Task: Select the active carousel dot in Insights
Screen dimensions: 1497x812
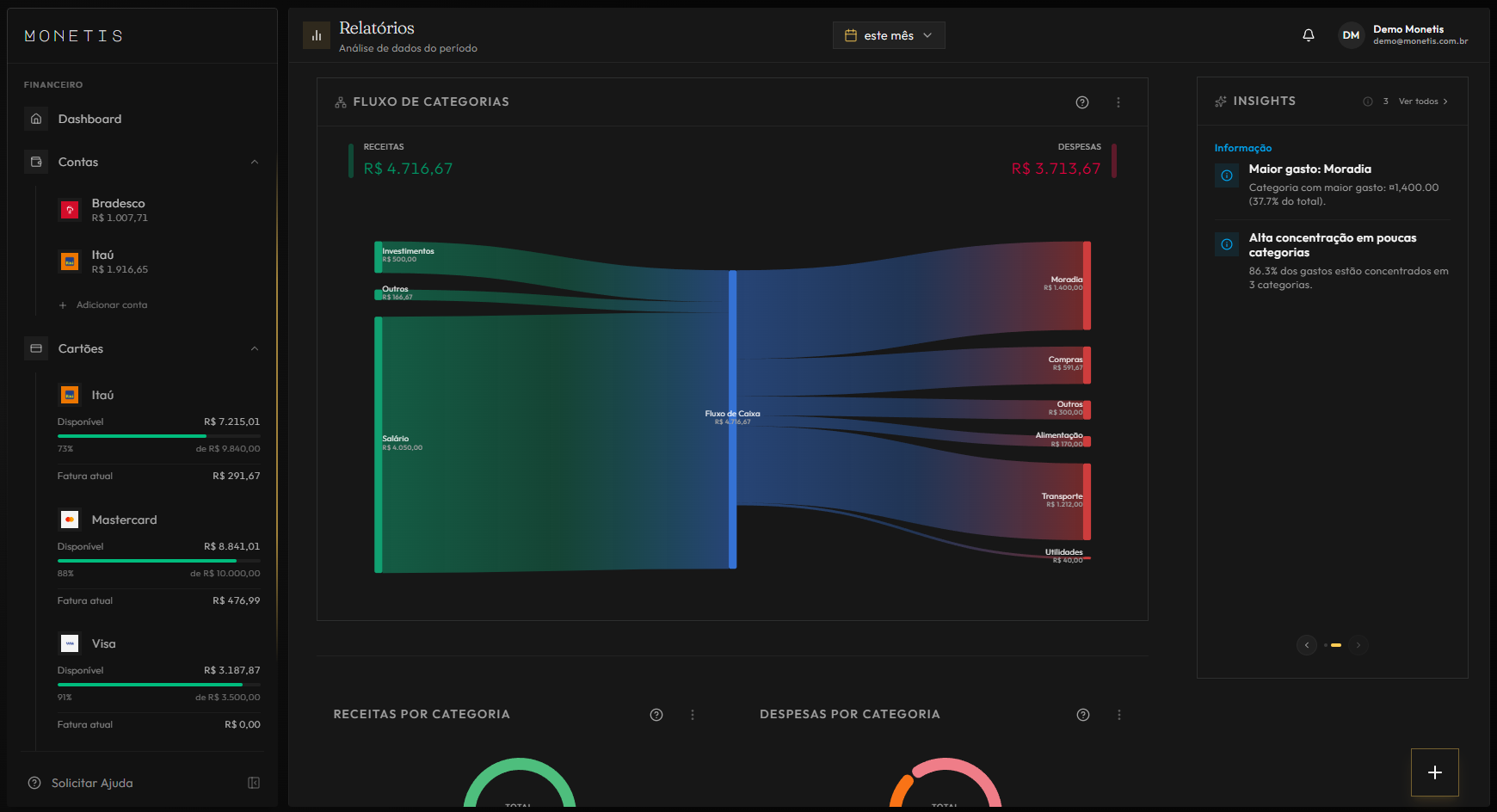Action: (1336, 644)
